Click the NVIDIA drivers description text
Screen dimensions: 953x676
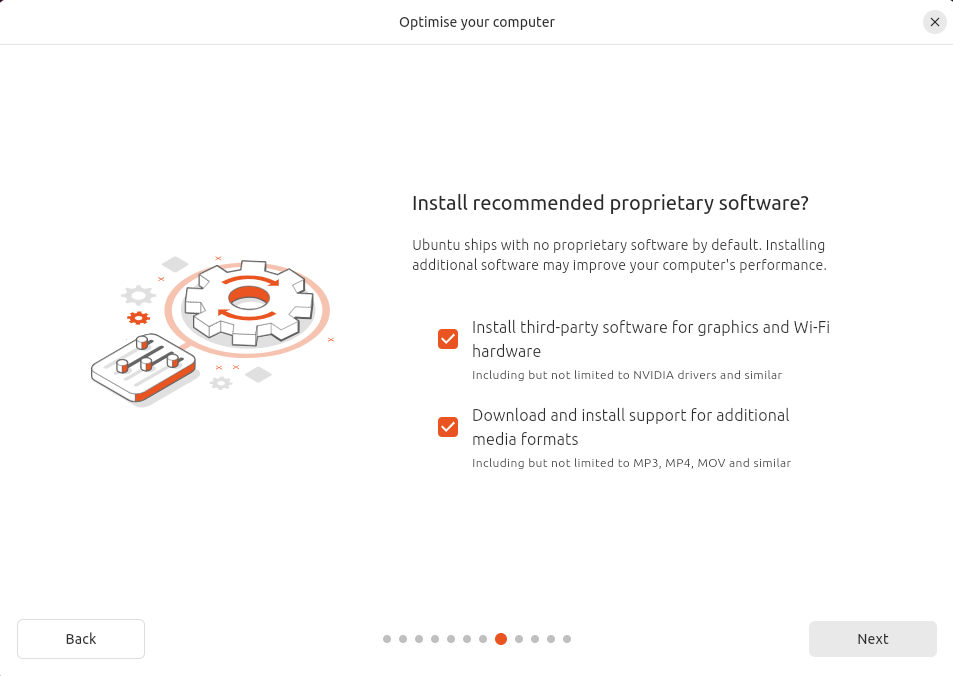626,375
